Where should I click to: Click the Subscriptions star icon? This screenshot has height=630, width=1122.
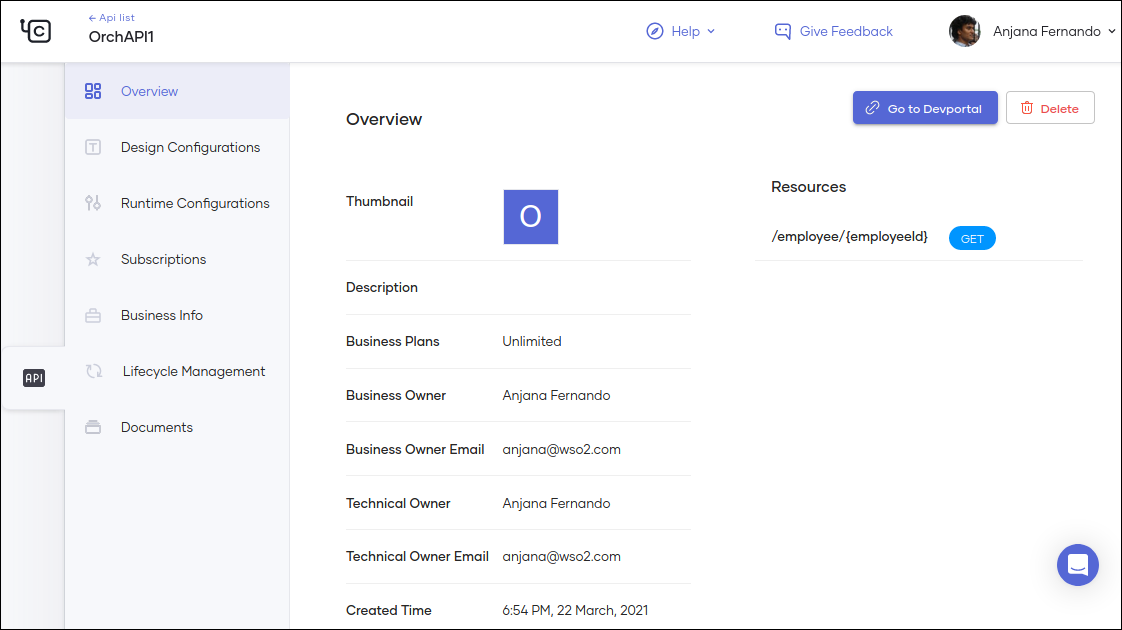93,259
